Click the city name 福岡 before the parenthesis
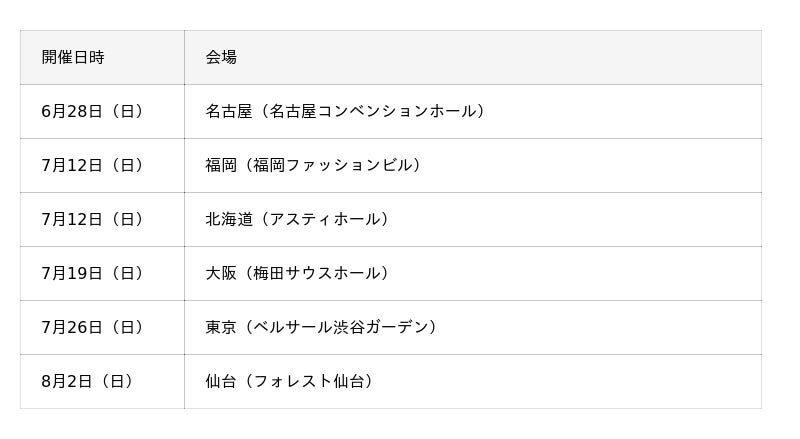The width and height of the screenshot is (800, 439). point(221,165)
